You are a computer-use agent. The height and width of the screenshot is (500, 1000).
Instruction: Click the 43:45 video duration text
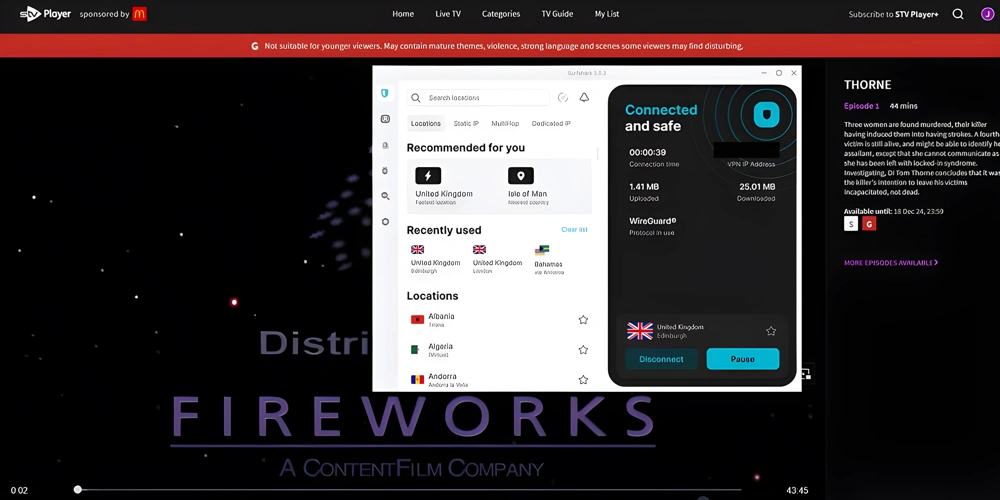tap(797, 490)
